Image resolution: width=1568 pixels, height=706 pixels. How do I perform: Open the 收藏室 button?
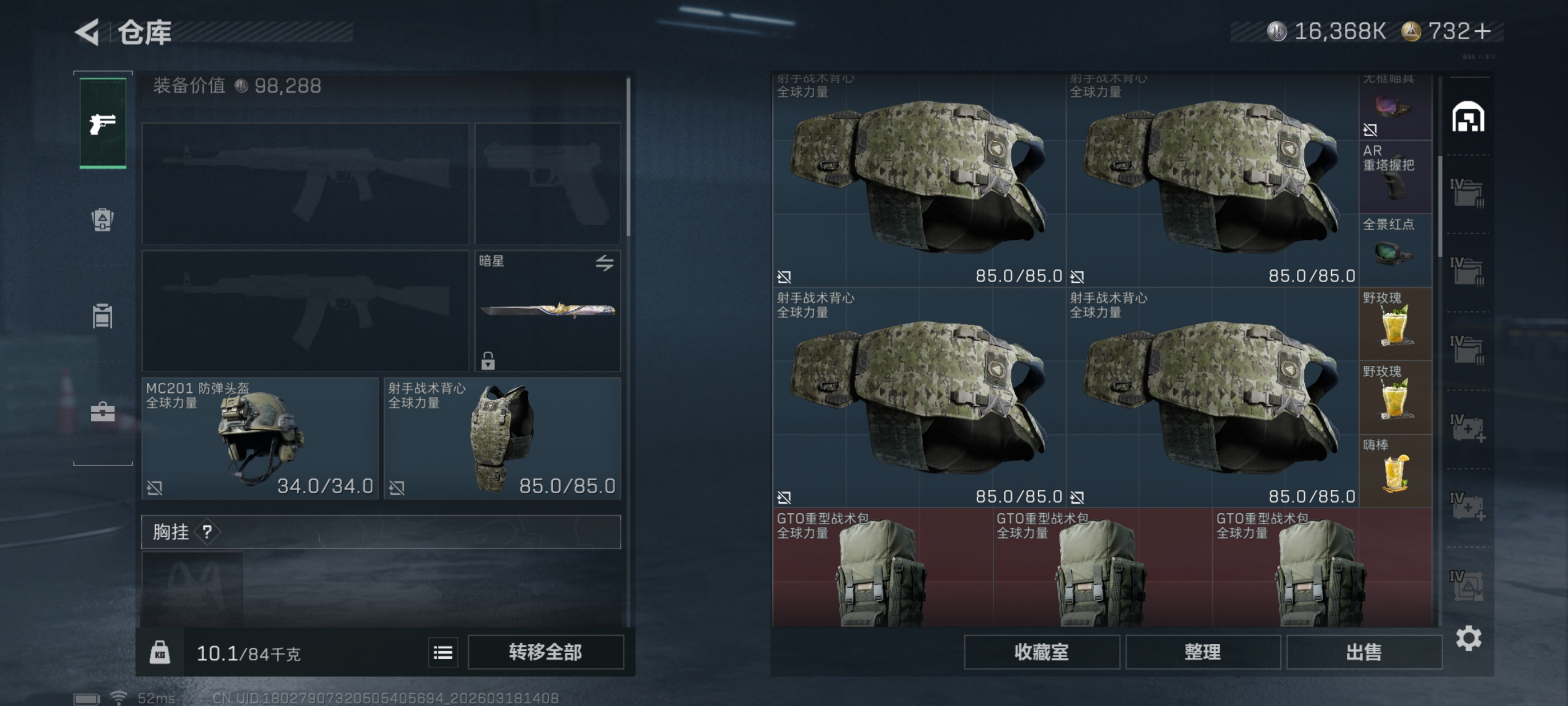coord(1042,652)
